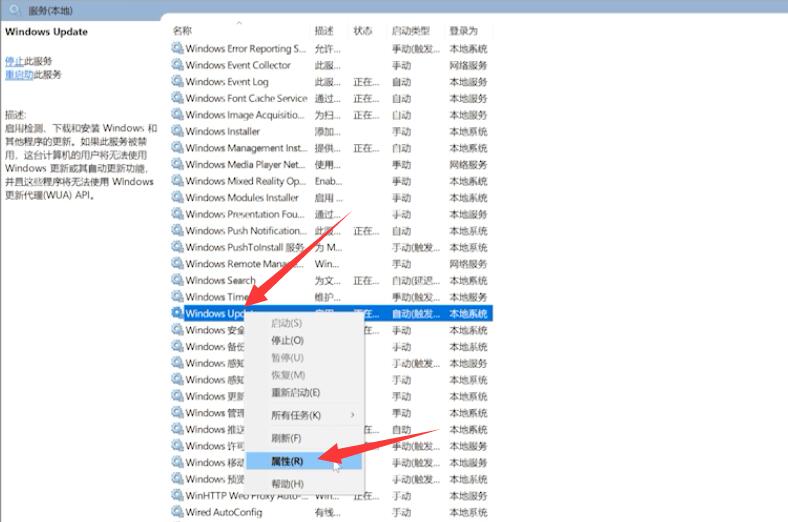Click the 自动(延迟...) startup type of Windows Search

pos(416,280)
